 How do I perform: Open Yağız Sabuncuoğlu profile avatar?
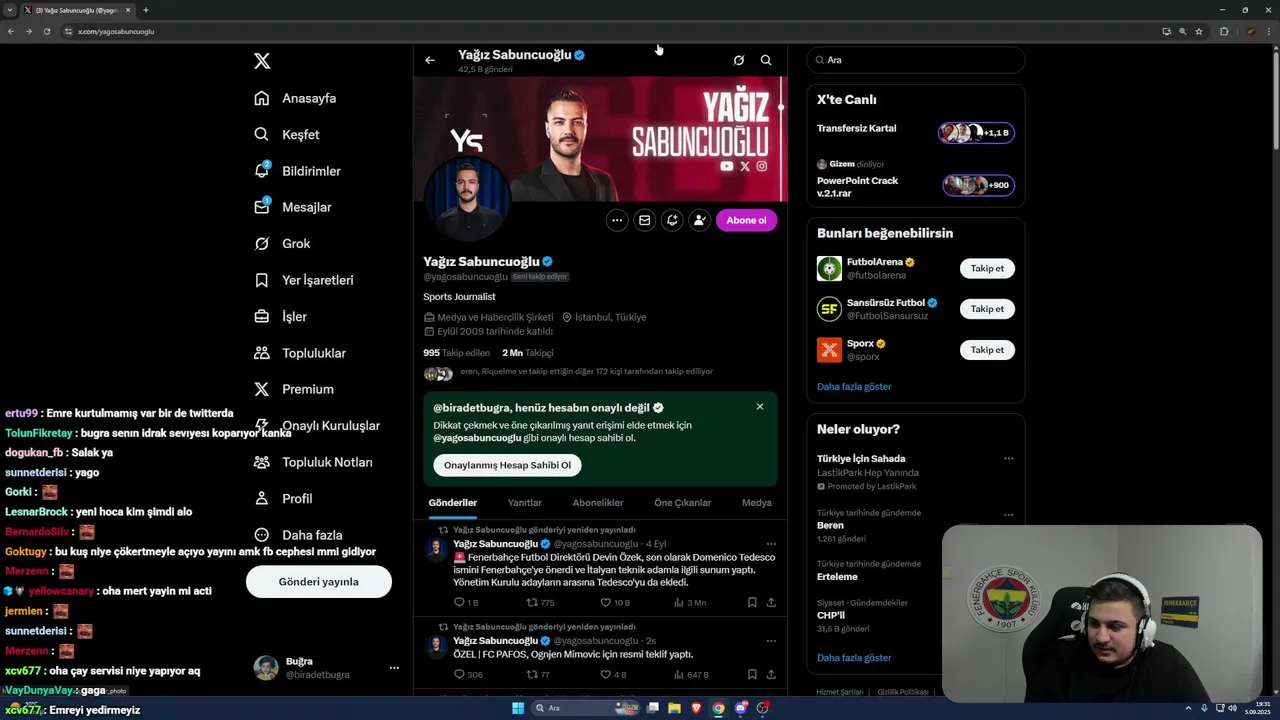467,199
